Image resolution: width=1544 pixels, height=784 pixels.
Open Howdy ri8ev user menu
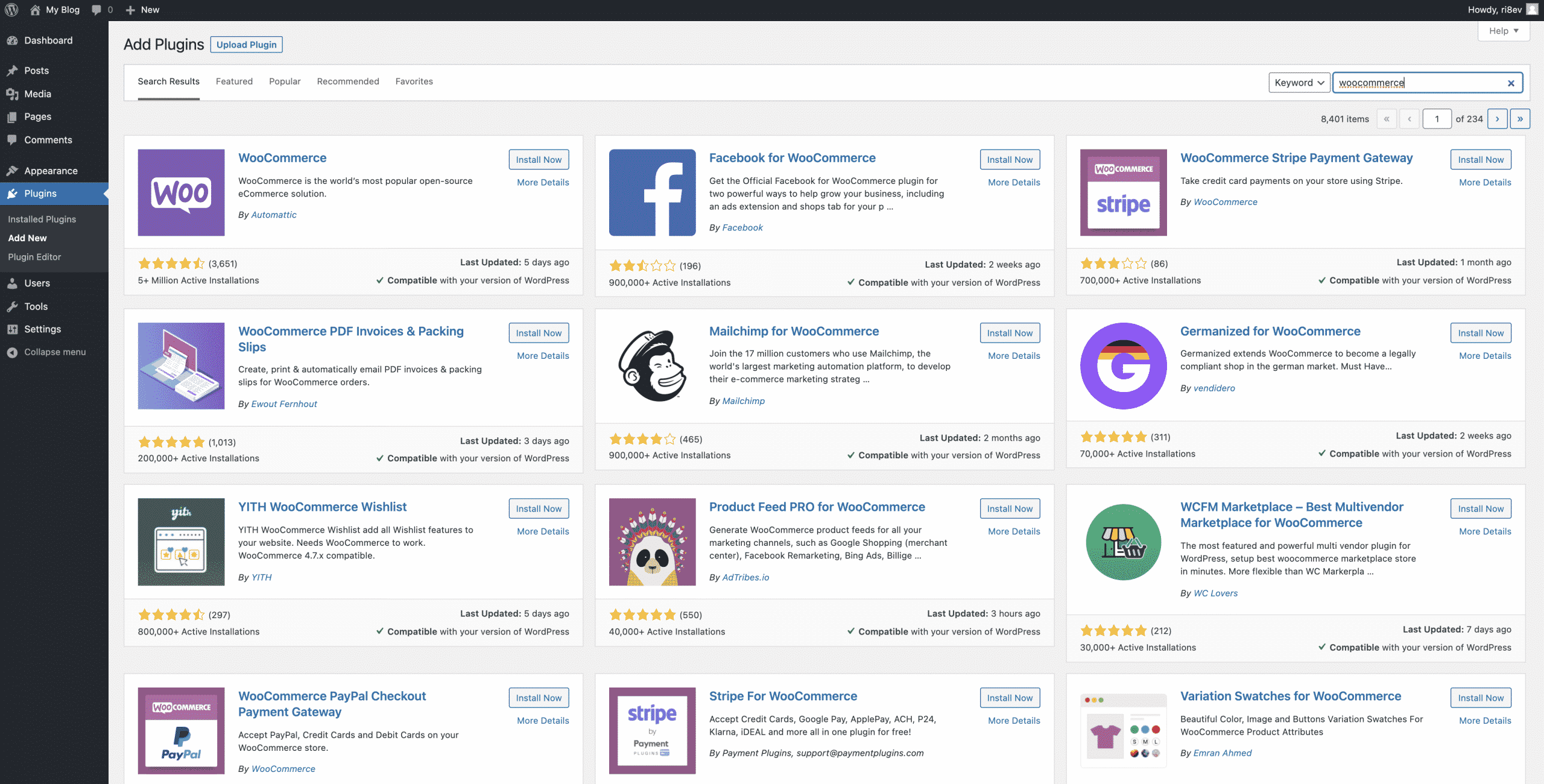point(1502,10)
